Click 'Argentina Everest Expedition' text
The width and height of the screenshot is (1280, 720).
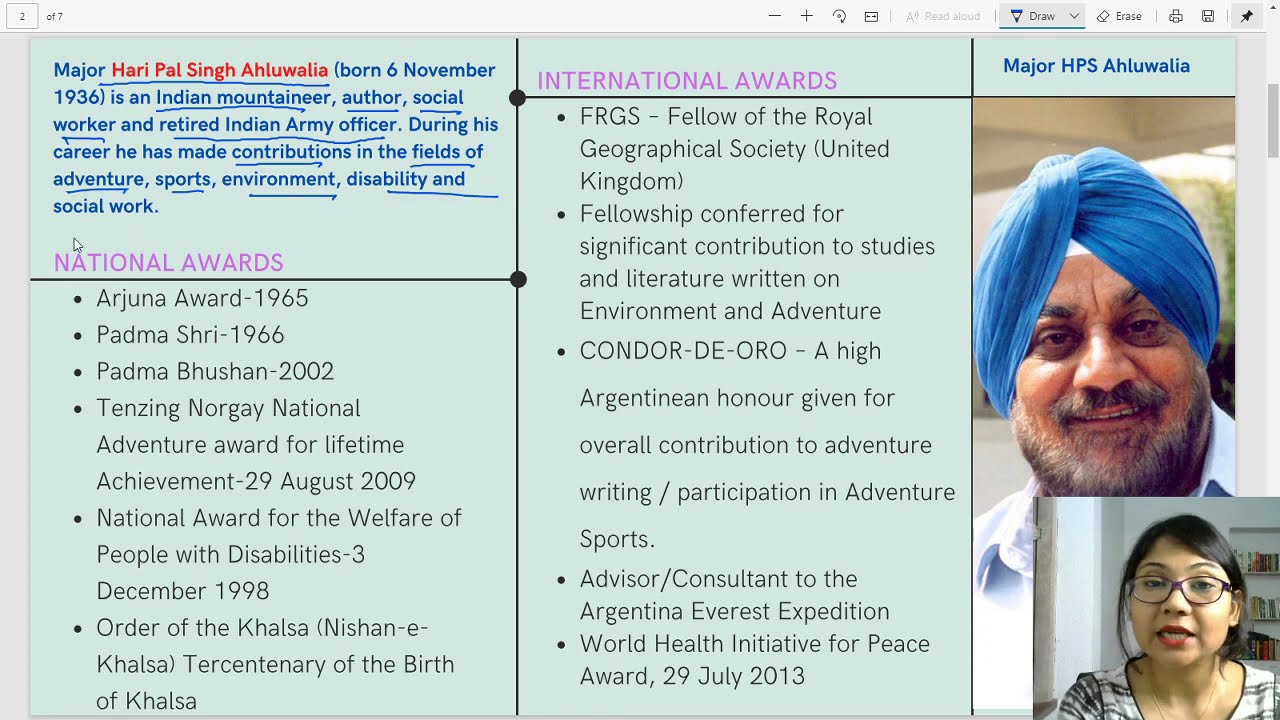click(x=734, y=611)
